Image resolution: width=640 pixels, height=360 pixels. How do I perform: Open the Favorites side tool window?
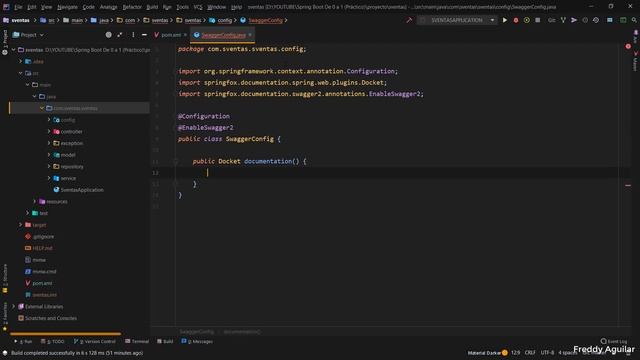pos(5,316)
